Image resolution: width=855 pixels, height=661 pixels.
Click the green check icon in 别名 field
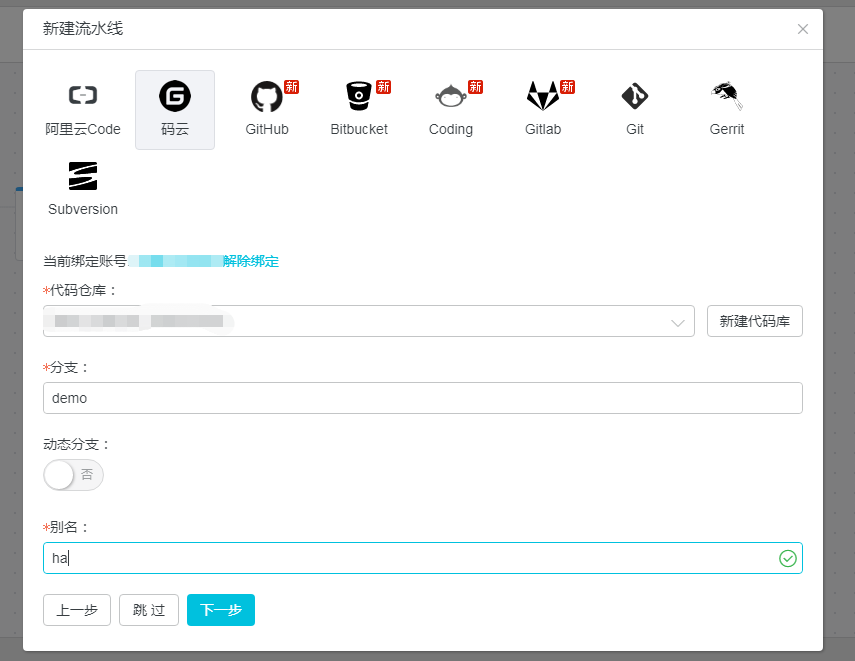point(788,558)
